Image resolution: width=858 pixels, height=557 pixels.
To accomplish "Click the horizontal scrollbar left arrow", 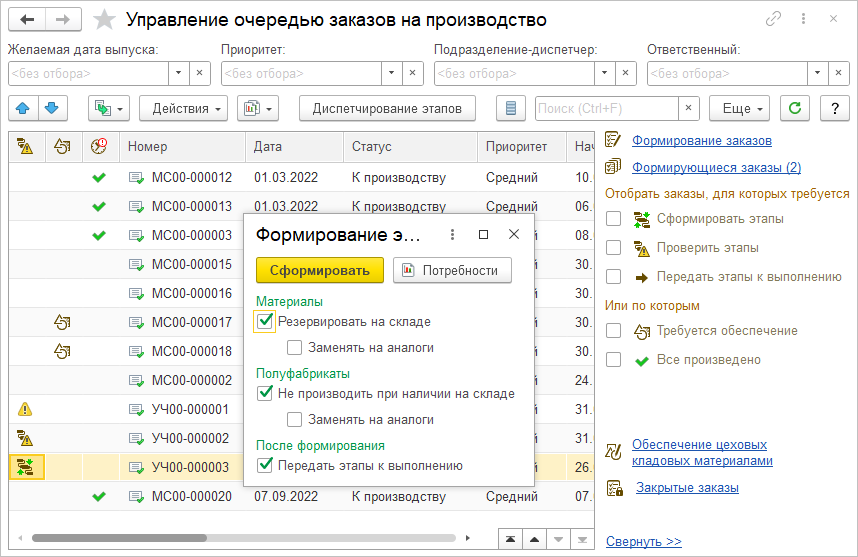I will (x=20, y=538).
